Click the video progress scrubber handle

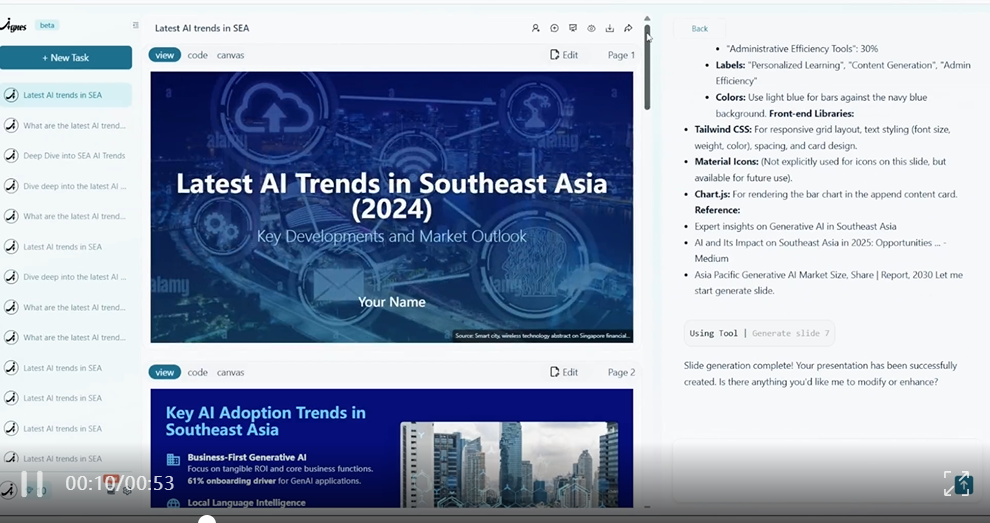[207, 520]
